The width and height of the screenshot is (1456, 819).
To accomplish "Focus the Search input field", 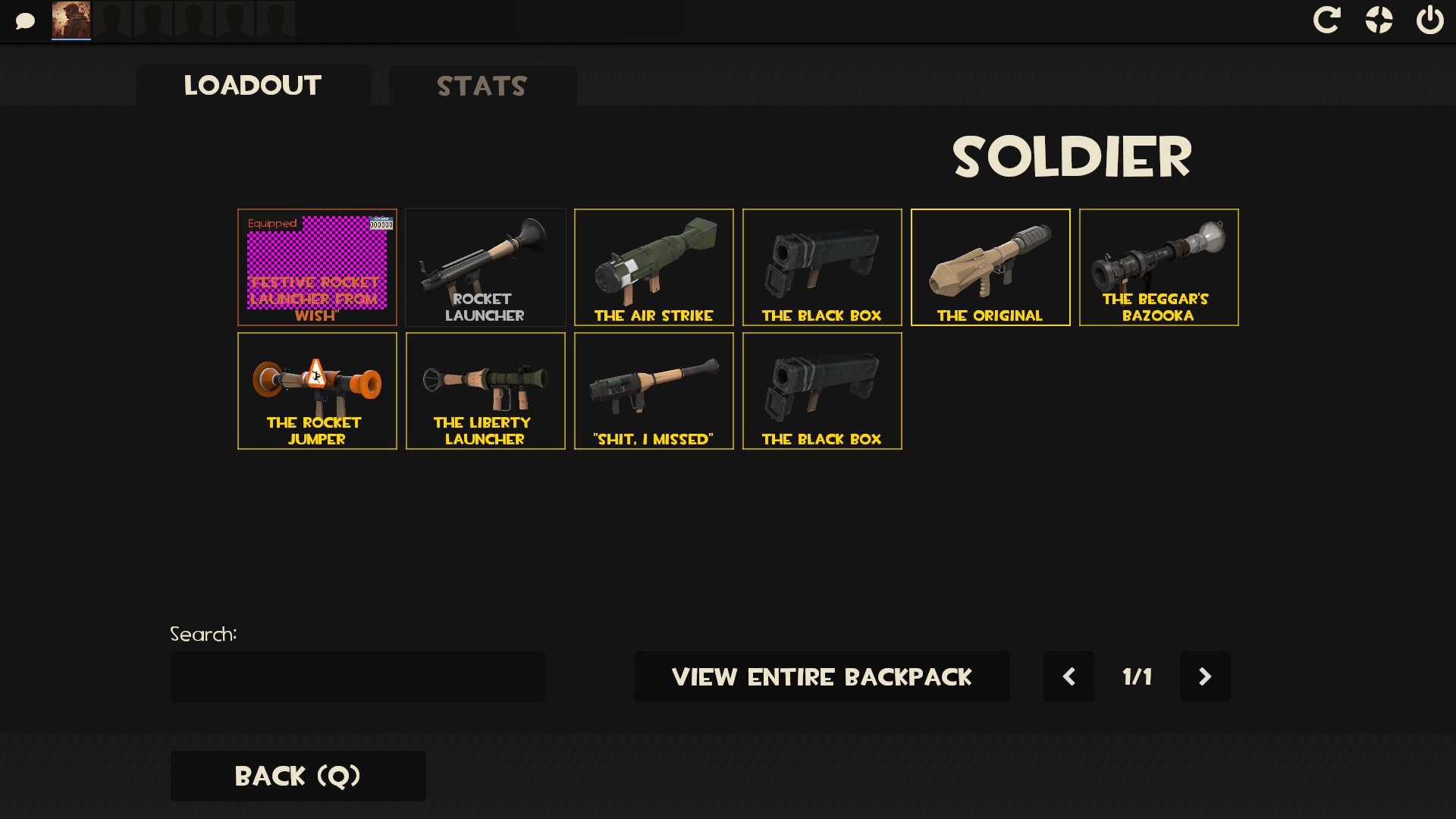I will (x=358, y=676).
